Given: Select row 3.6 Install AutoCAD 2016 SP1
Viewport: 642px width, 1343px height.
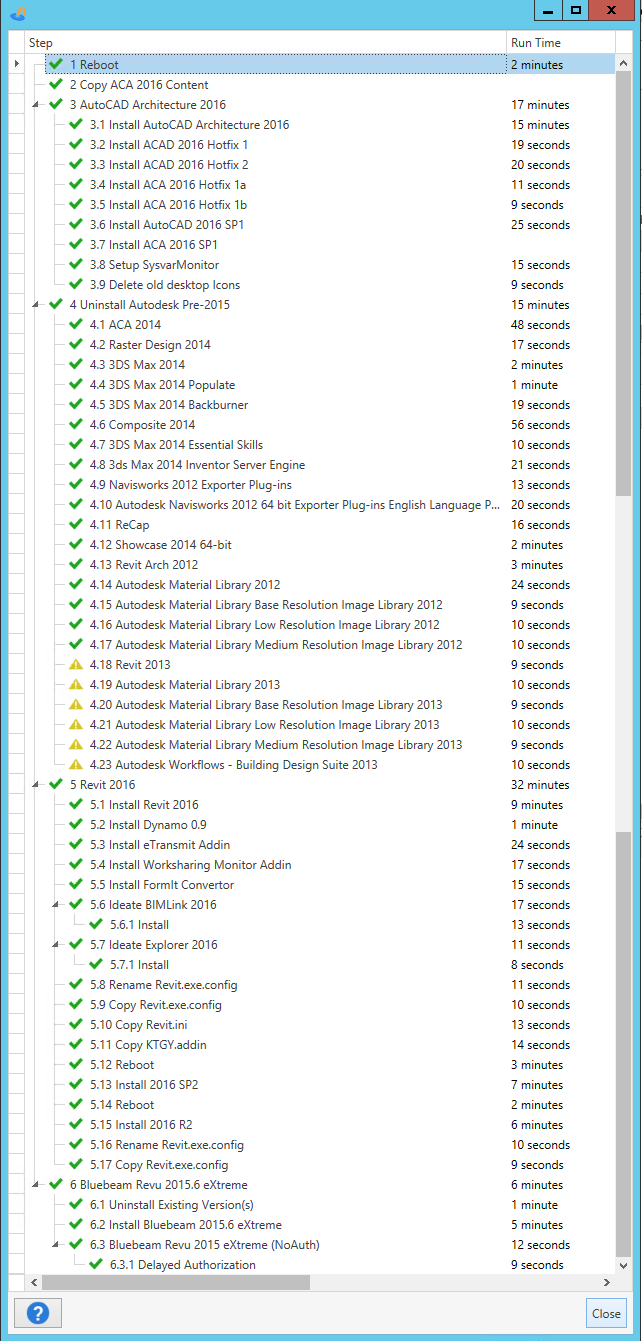Looking at the screenshot, I should click(x=320, y=225).
